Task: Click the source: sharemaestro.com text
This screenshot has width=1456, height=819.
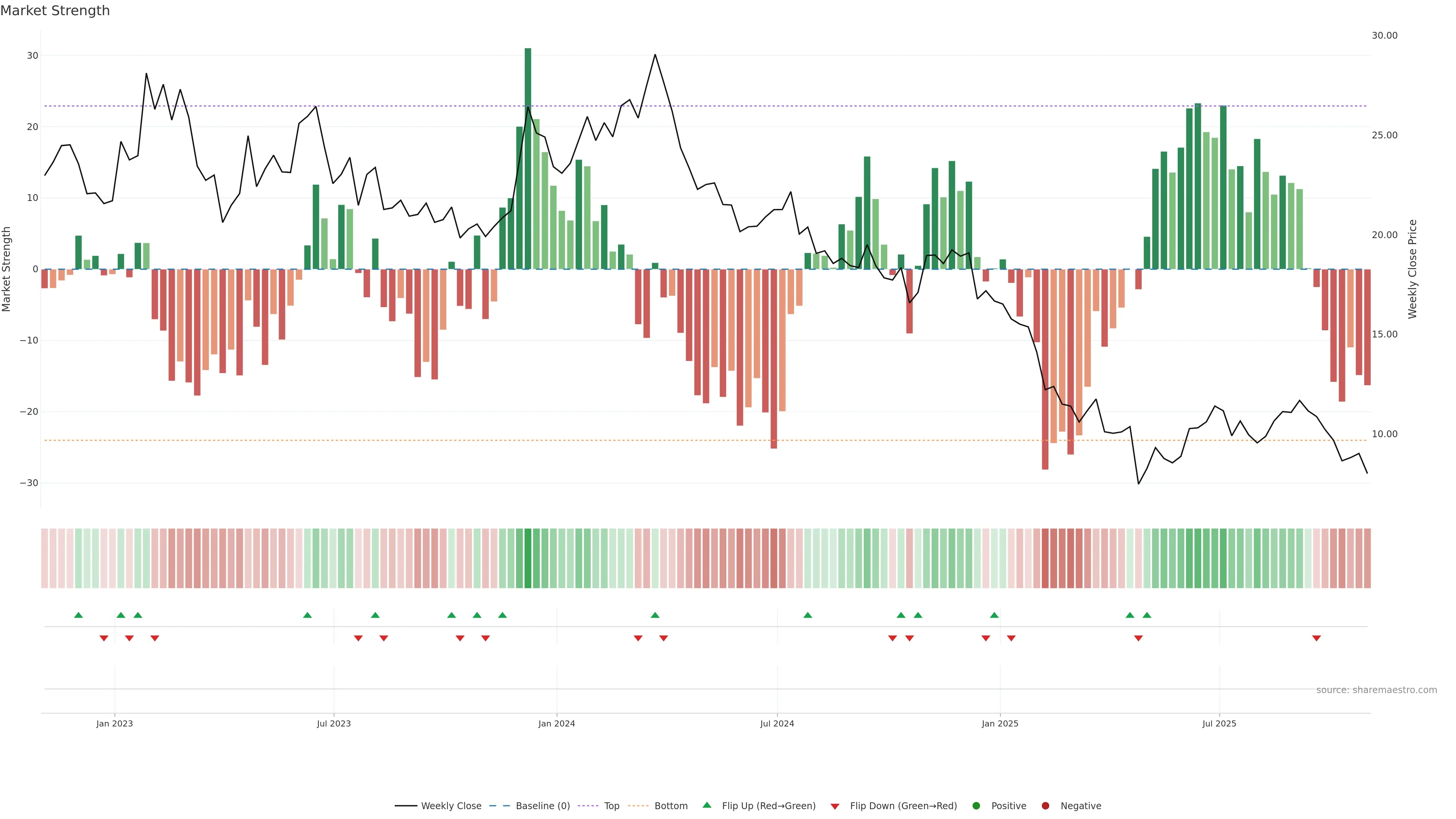Action: (x=1376, y=690)
